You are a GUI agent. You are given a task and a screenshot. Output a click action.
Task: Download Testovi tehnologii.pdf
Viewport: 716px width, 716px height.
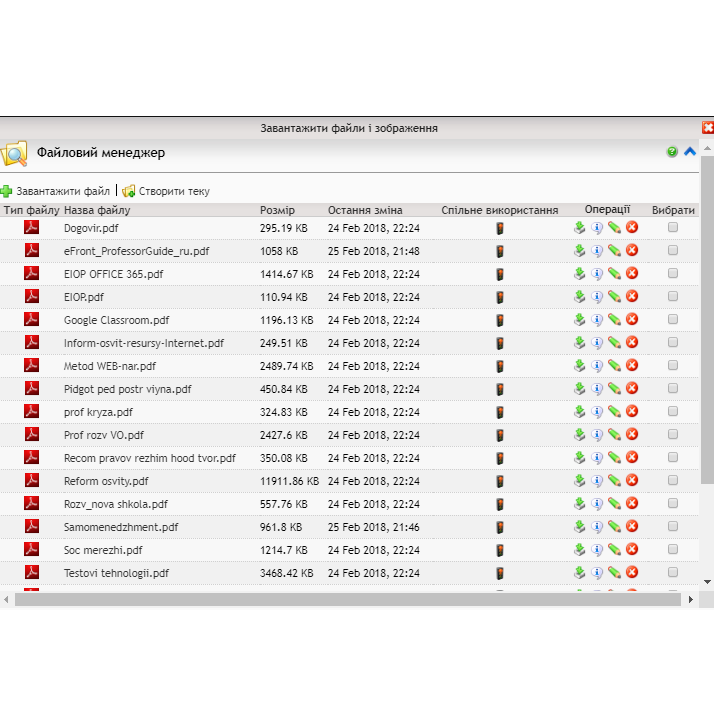579,572
